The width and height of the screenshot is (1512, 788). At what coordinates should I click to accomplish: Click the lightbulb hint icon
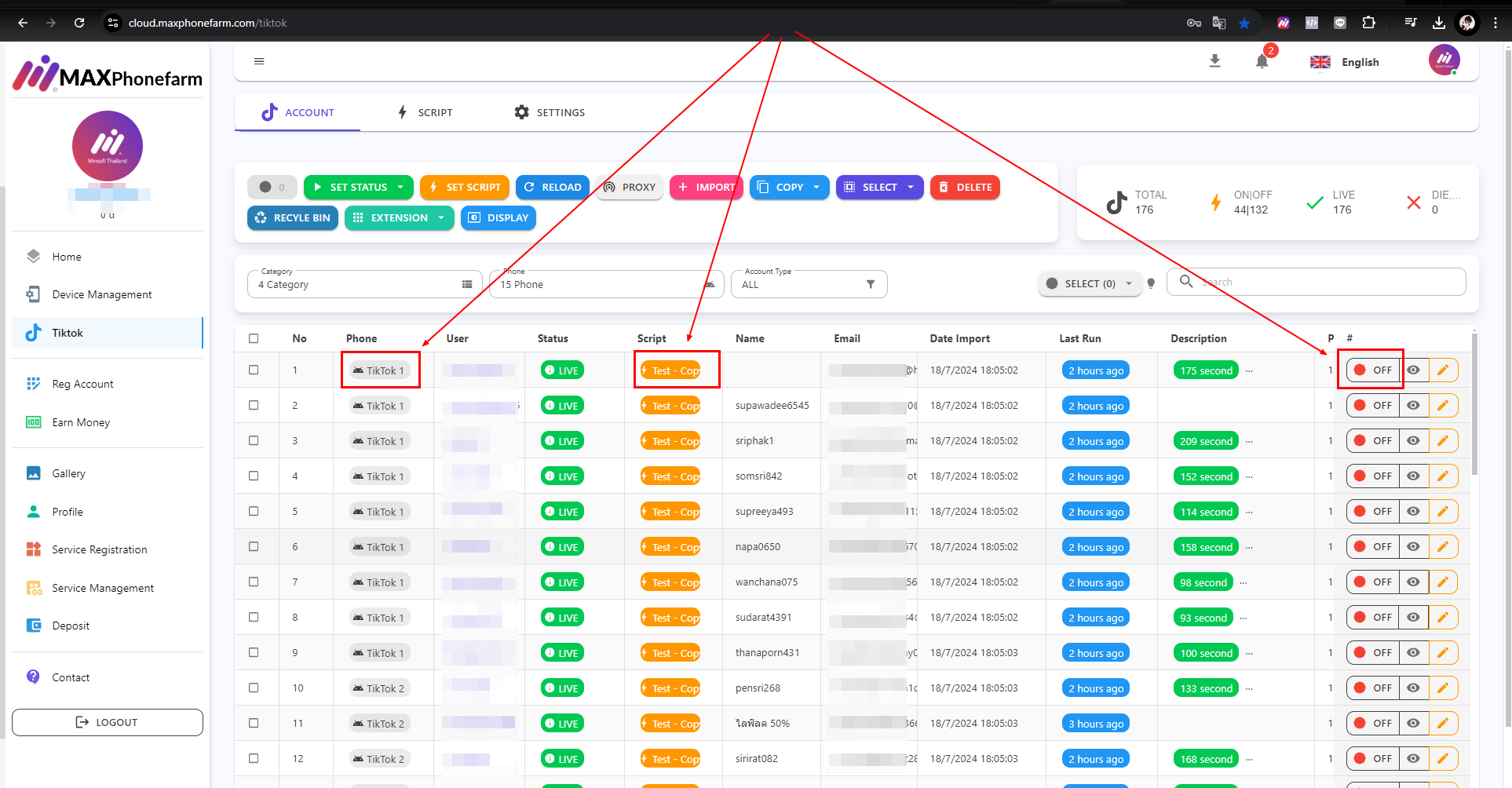pyautogui.click(x=1151, y=283)
